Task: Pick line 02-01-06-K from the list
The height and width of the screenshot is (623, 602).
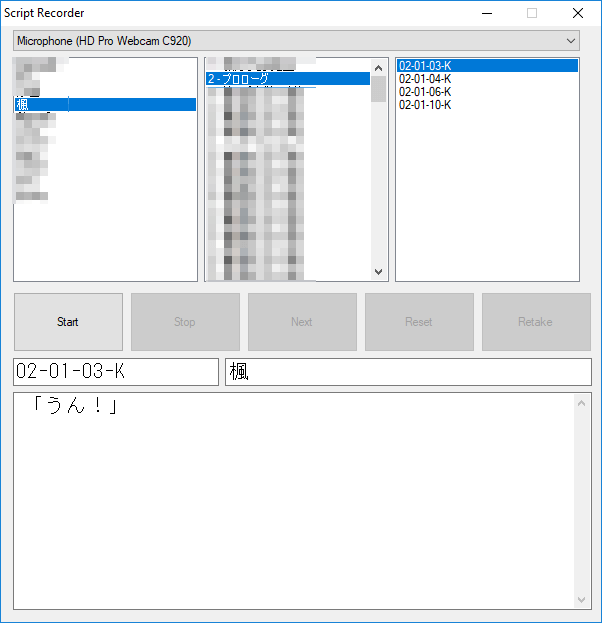Action: click(486, 92)
